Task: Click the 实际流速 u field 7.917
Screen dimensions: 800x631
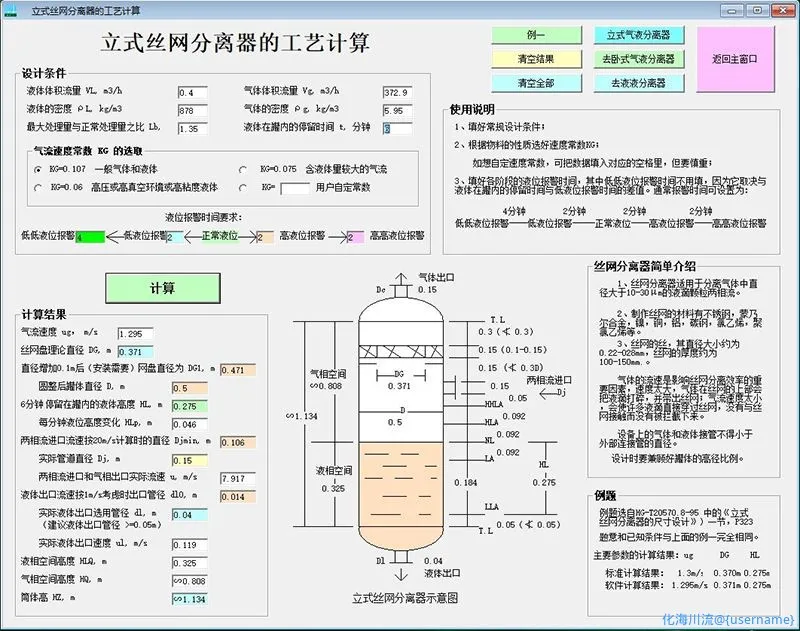Action: (238, 478)
